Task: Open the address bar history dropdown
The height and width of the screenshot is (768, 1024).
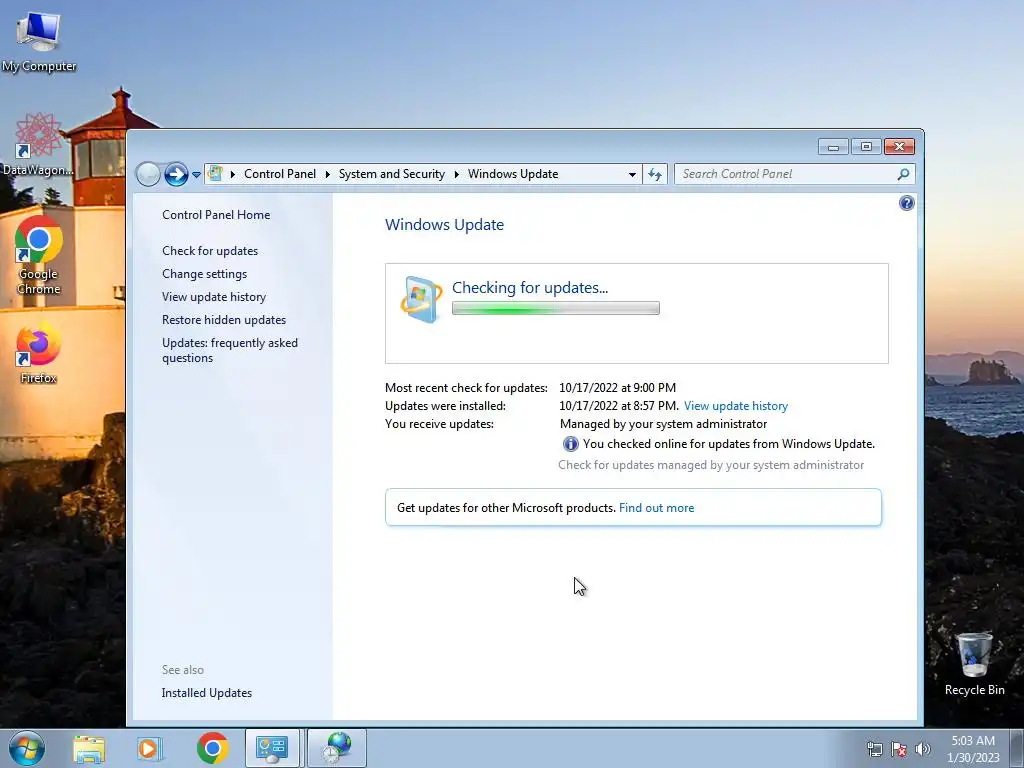Action: [632, 174]
